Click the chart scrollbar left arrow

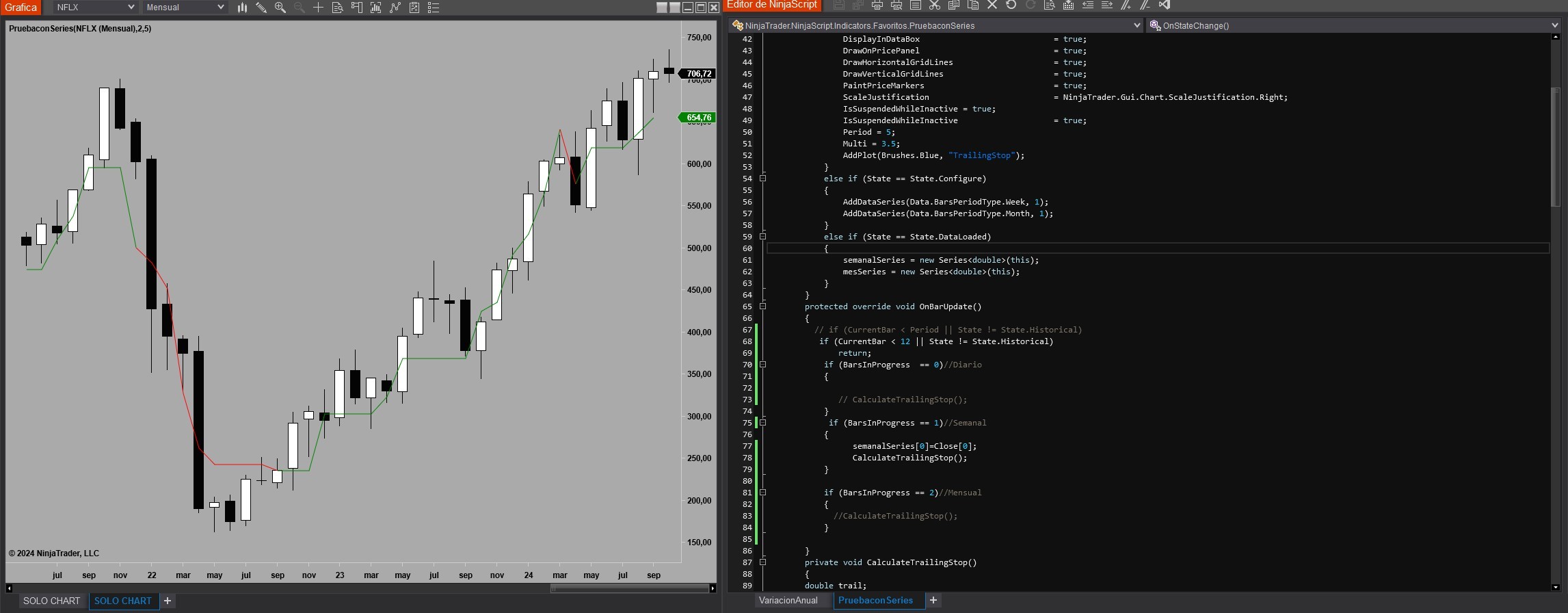coord(9,588)
